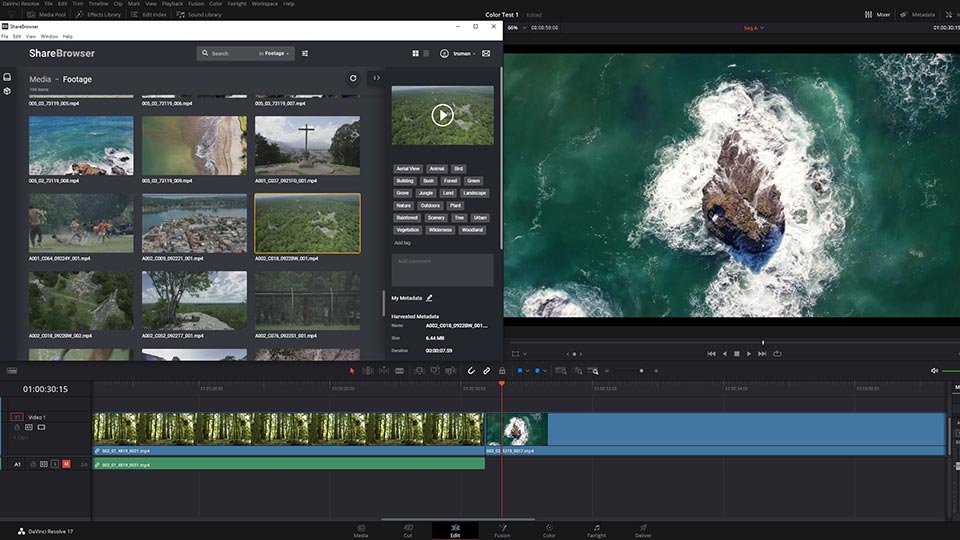The height and width of the screenshot is (540, 960).
Task: Lock the Video 1 track
Action: (17, 427)
